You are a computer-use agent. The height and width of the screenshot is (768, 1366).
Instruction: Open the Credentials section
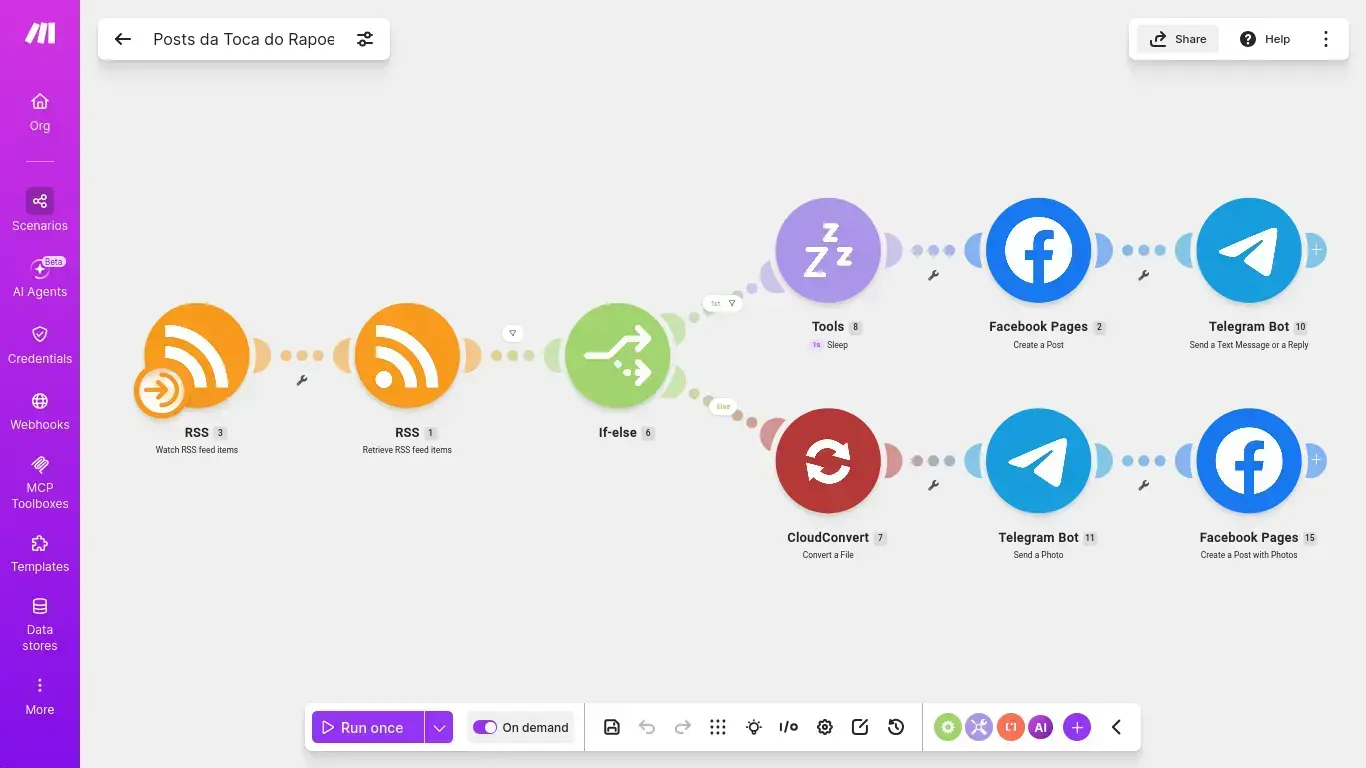tap(40, 344)
